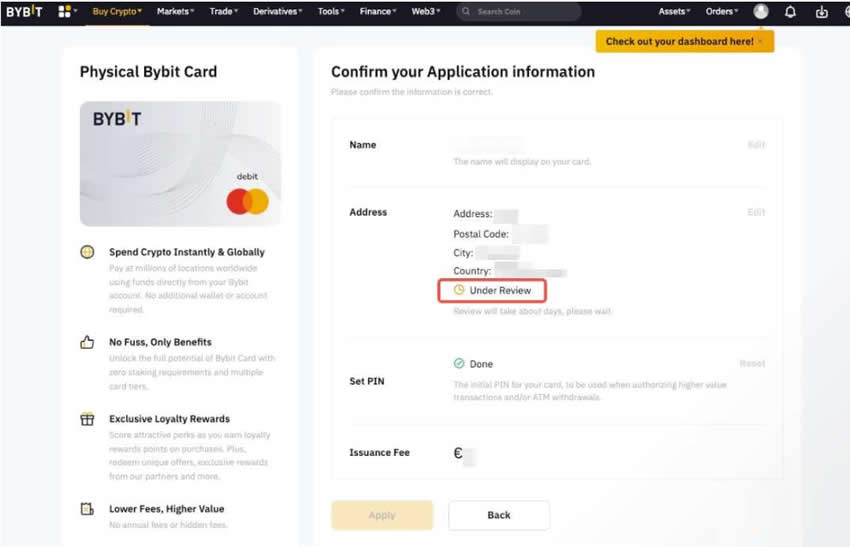The width and height of the screenshot is (850, 547).
Task: Expand the Buy Crypto dropdown
Action: pyautogui.click(x=117, y=12)
